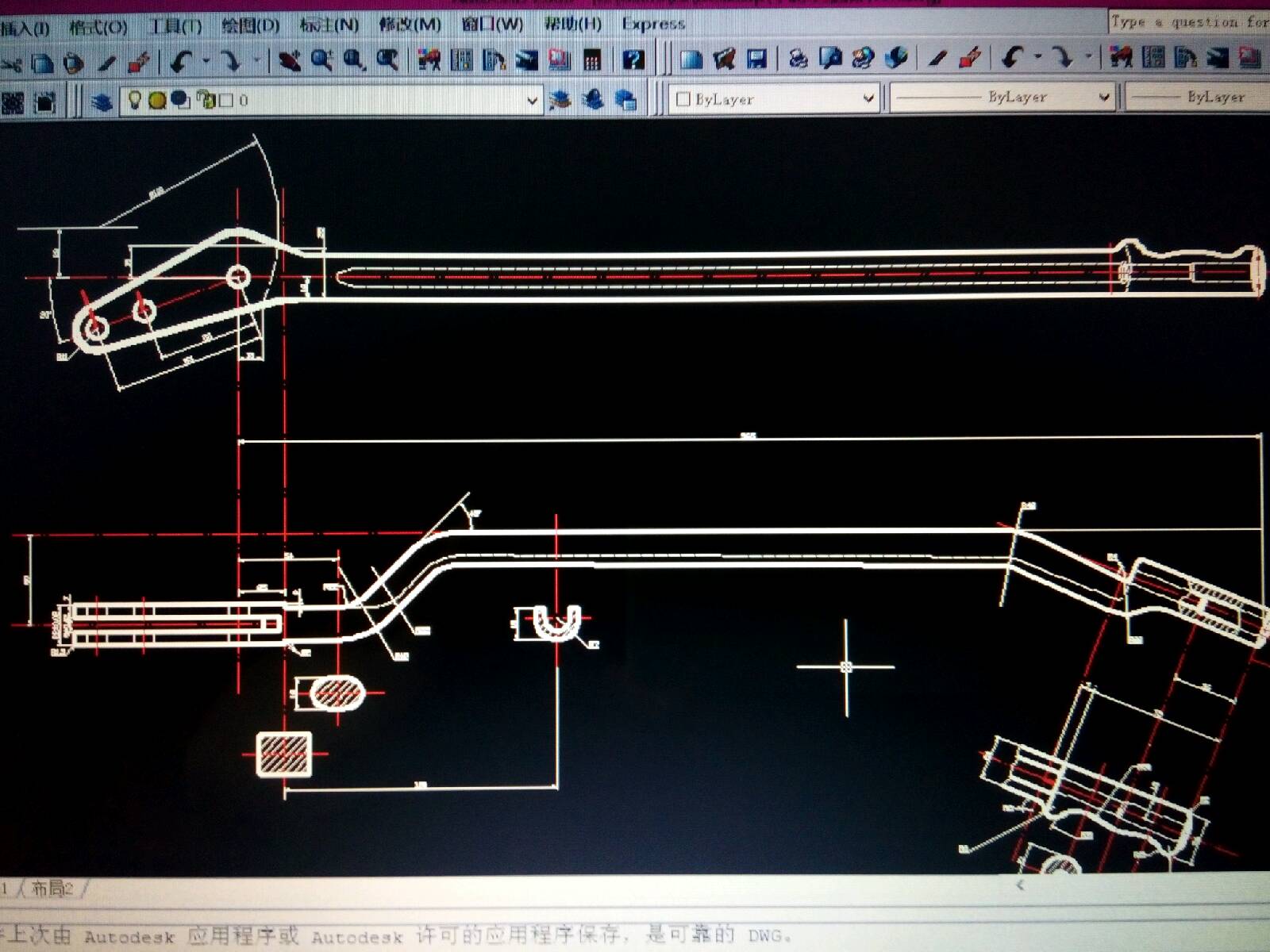Click the Paste clipboard icon
Image resolution: width=1270 pixels, height=952 pixels.
coord(75,62)
